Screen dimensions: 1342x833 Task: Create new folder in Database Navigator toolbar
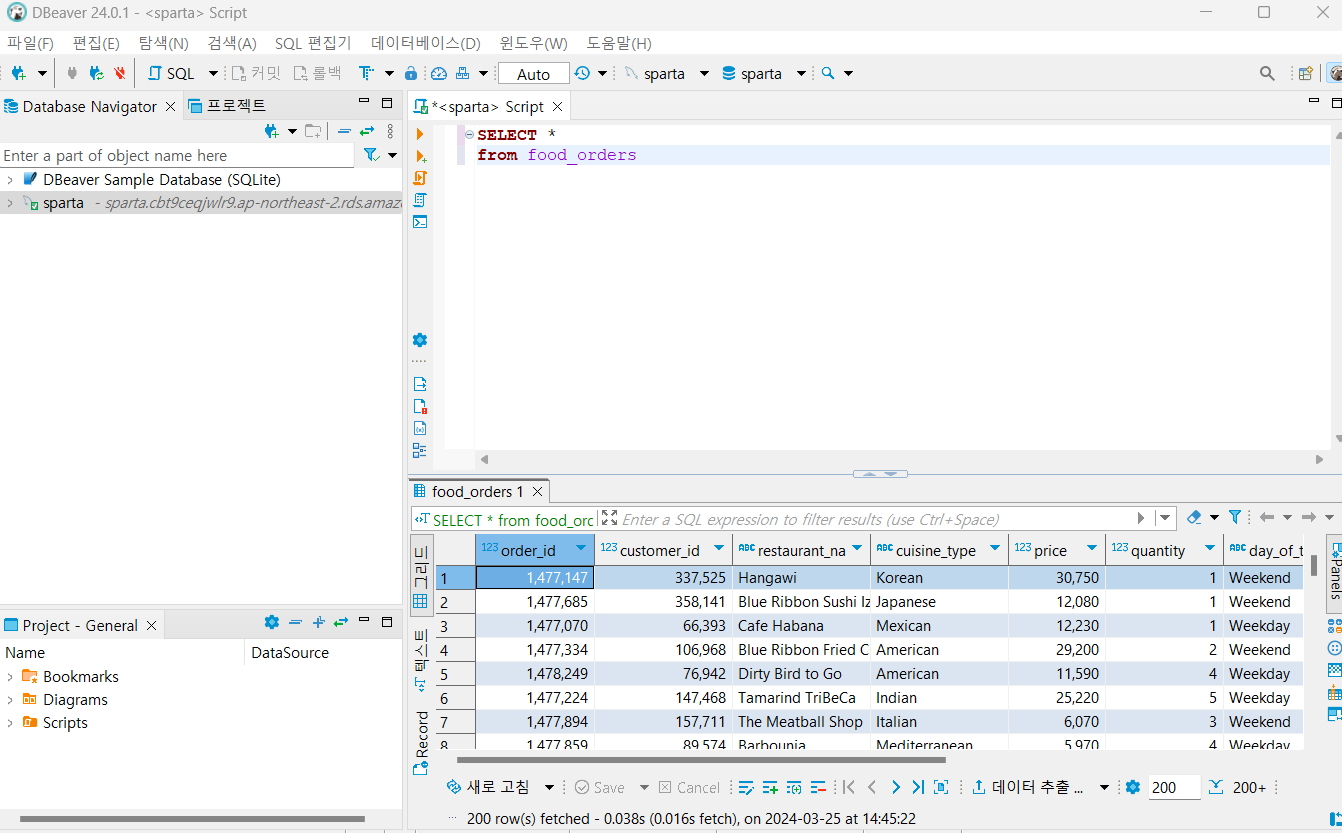coord(313,131)
